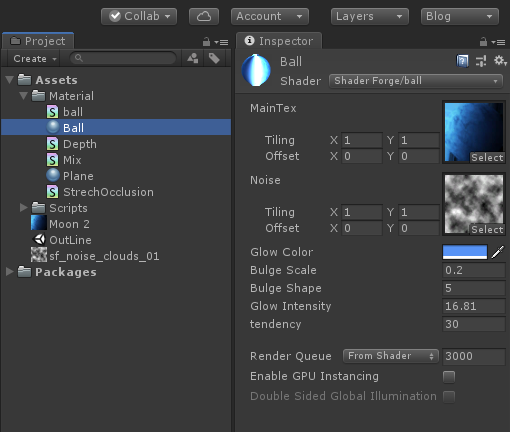Viewport: 510px width, 432px height.
Task: Click the Render Queue 3000 field
Action: [x=474, y=356]
